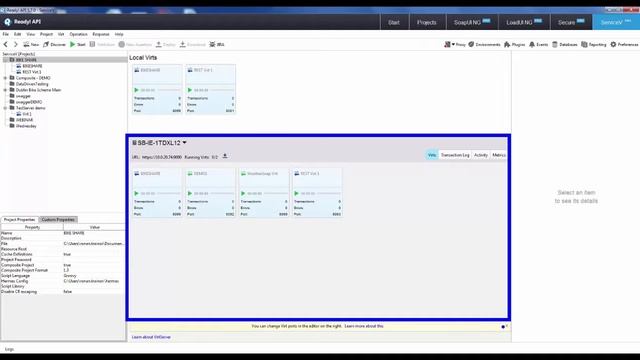640x360 pixels.
Task: Go back with the left arrow toolbar icon
Action: pyautogui.click(x=6, y=44)
